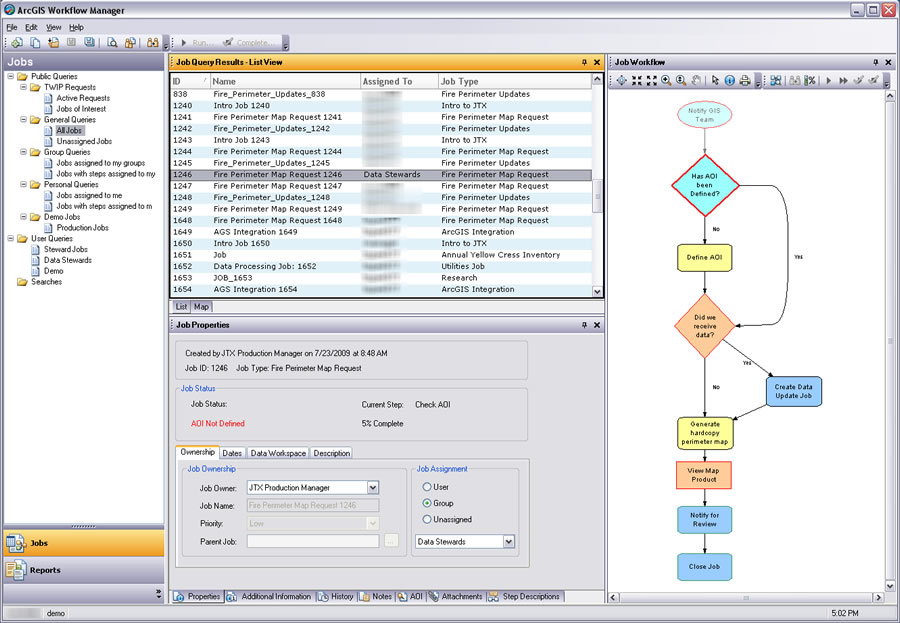Switch to the Map tab
Viewport: 900px width, 623px height.
[x=201, y=307]
